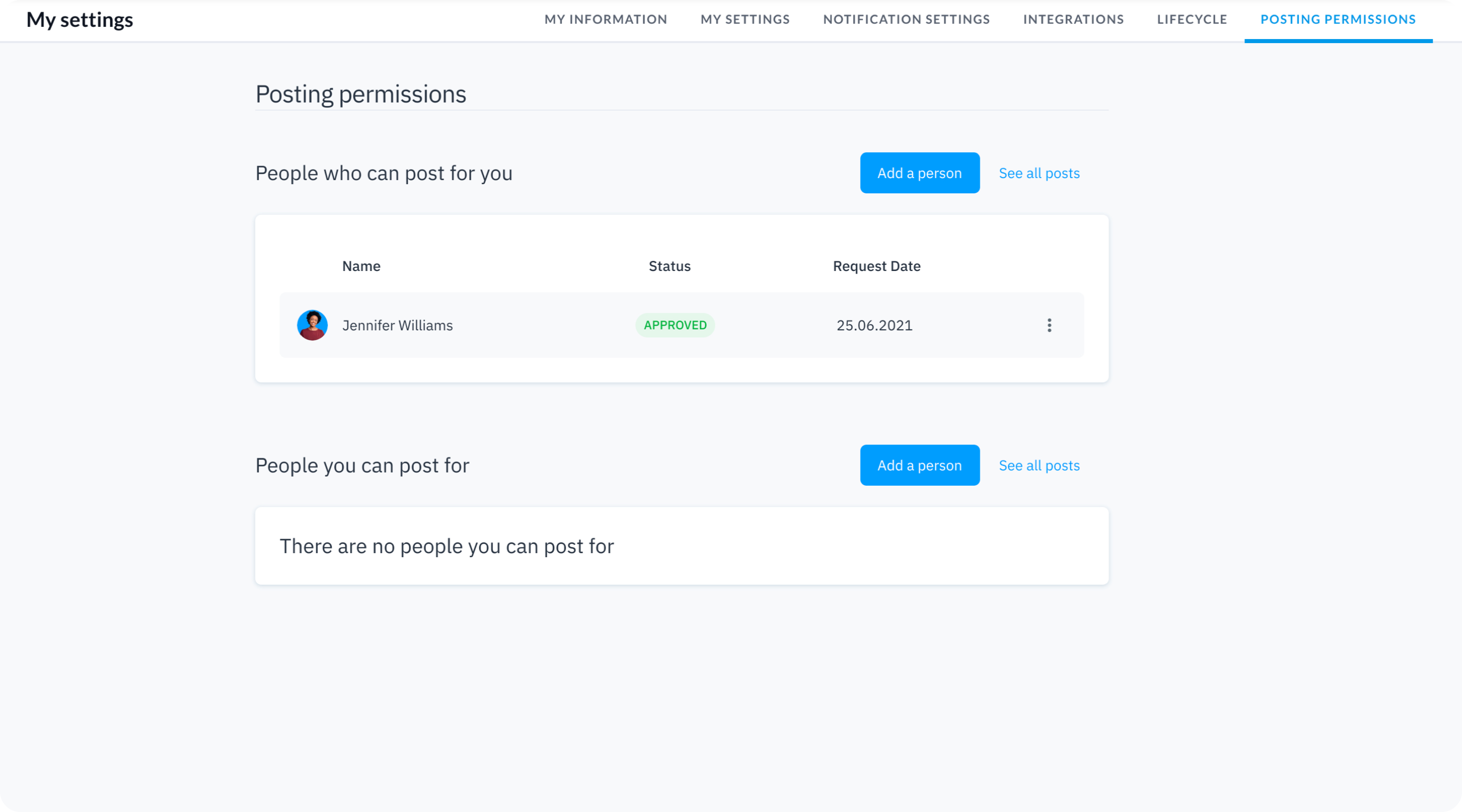Click Jennifer Williams' profile avatar

point(312,325)
